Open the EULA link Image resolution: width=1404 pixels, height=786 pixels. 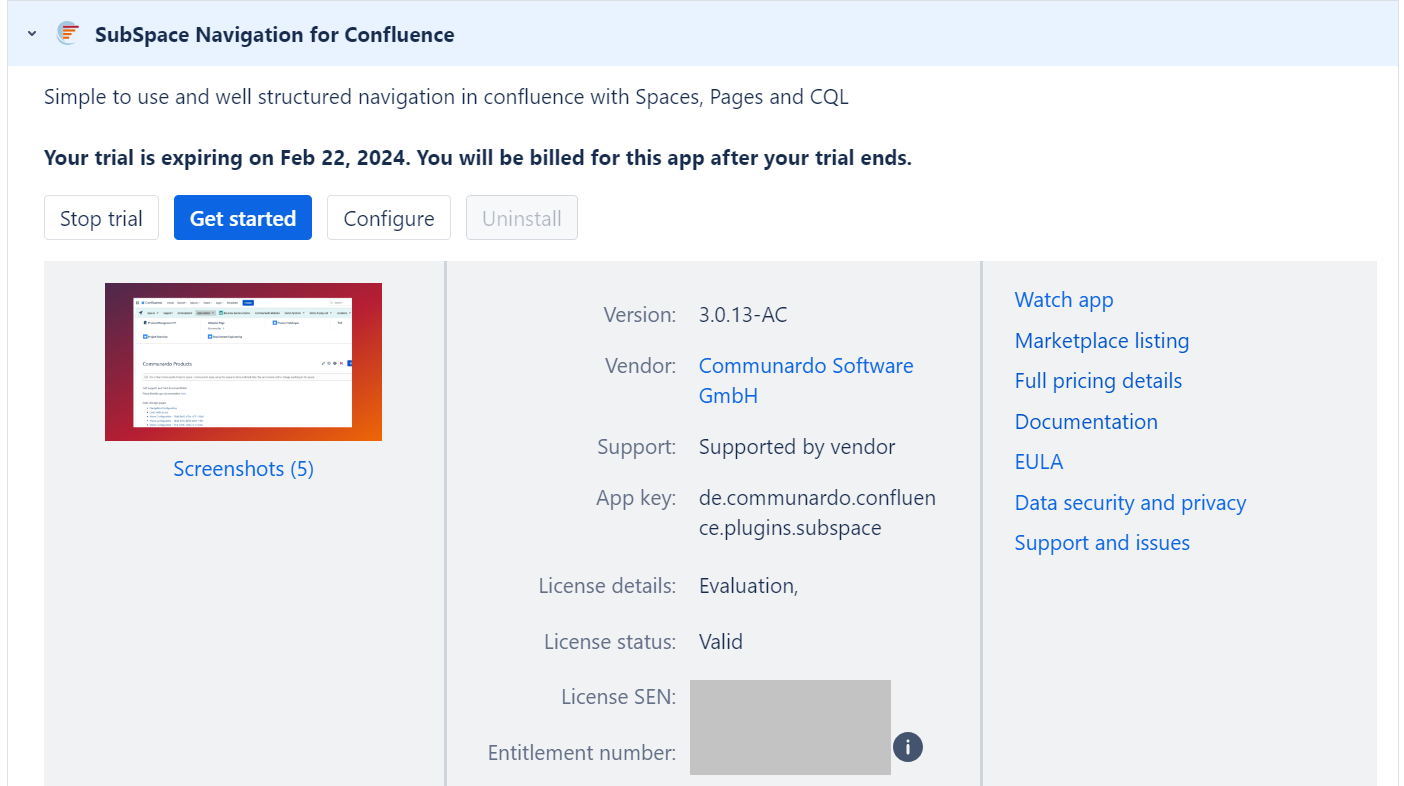1038,462
